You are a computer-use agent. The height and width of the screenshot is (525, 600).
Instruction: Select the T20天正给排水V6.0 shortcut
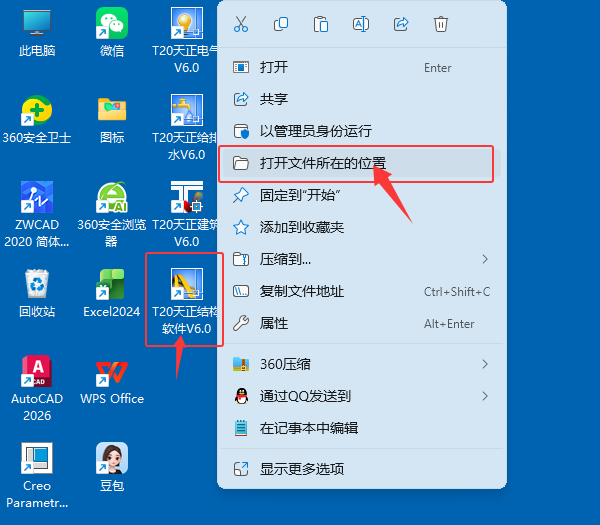coord(186,127)
